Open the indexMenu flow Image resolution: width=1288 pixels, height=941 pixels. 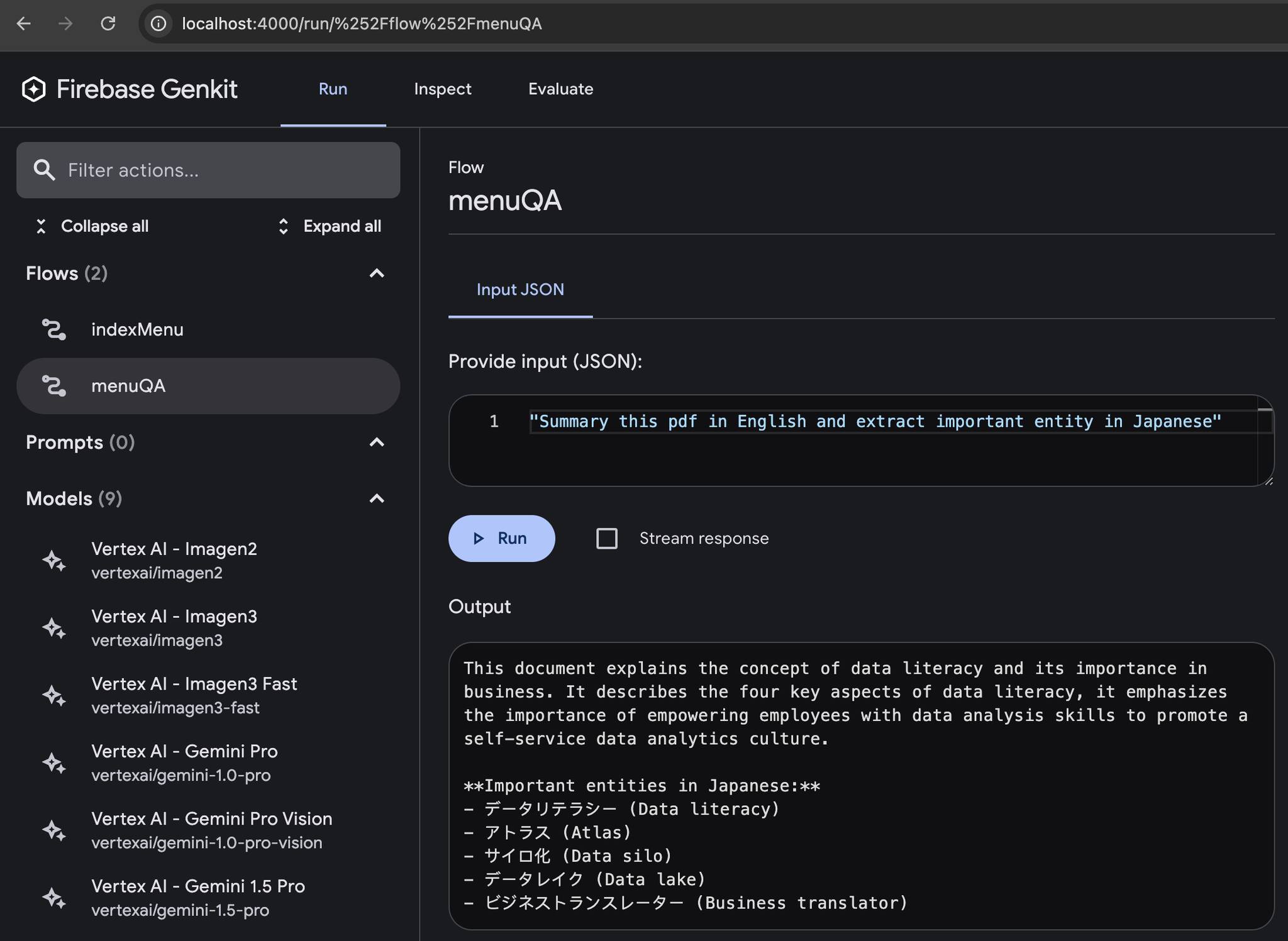pos(208,329)
